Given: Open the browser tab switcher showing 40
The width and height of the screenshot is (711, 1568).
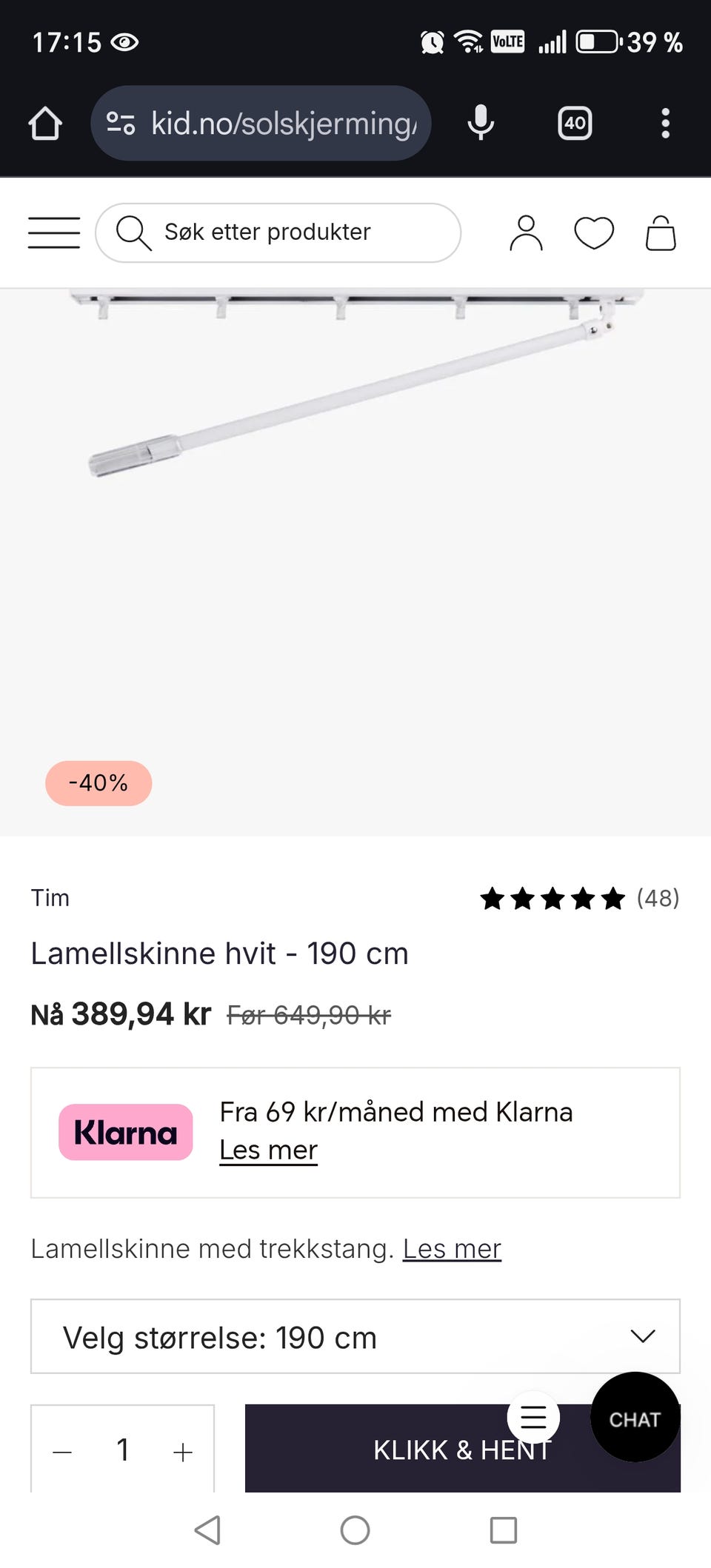Looking at the screenshot, I should pos(575,123).
